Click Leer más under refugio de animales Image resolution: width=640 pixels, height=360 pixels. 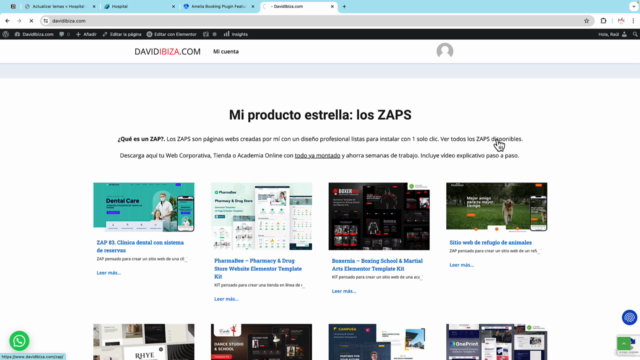click(462, 265)
